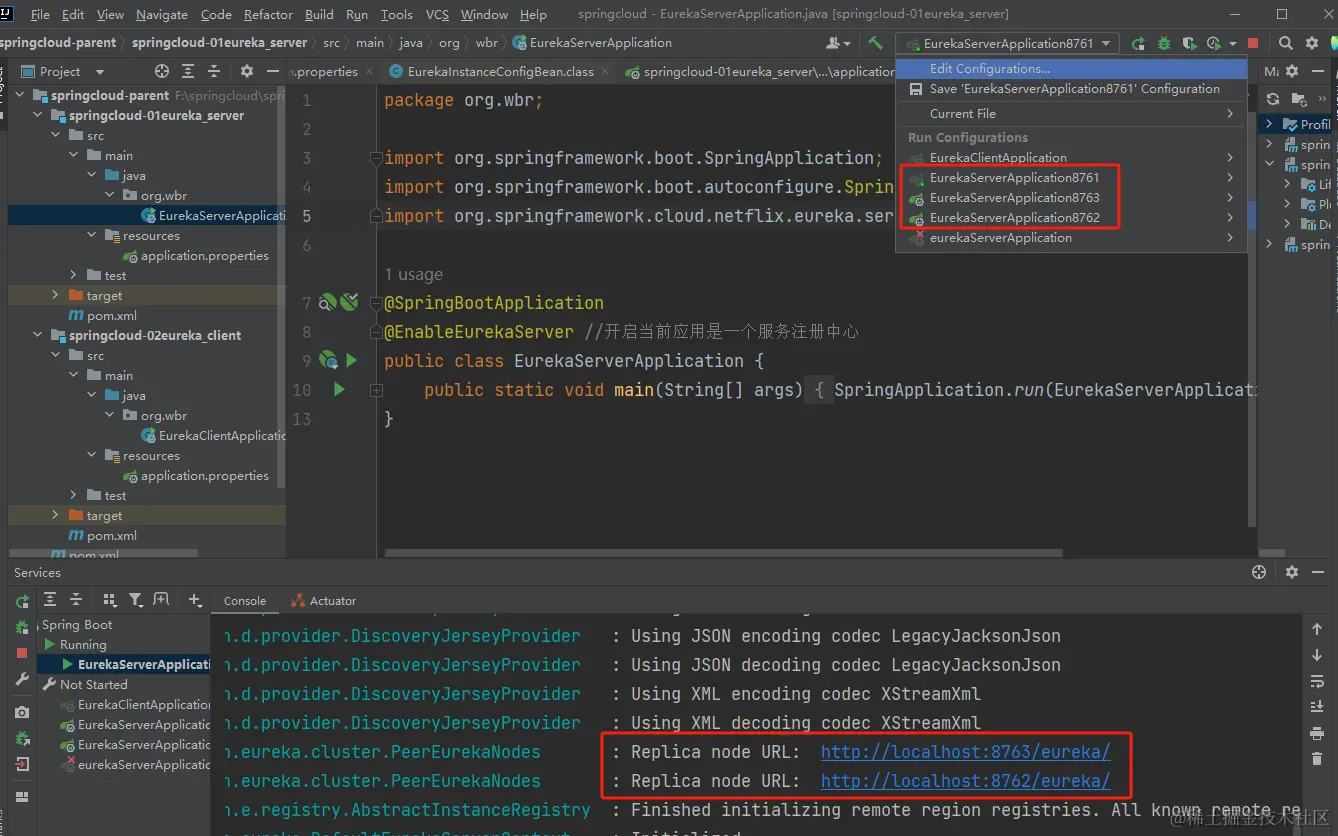Open Services panel settings gear
The image size is (1338, 836).
pos(1292,572)
